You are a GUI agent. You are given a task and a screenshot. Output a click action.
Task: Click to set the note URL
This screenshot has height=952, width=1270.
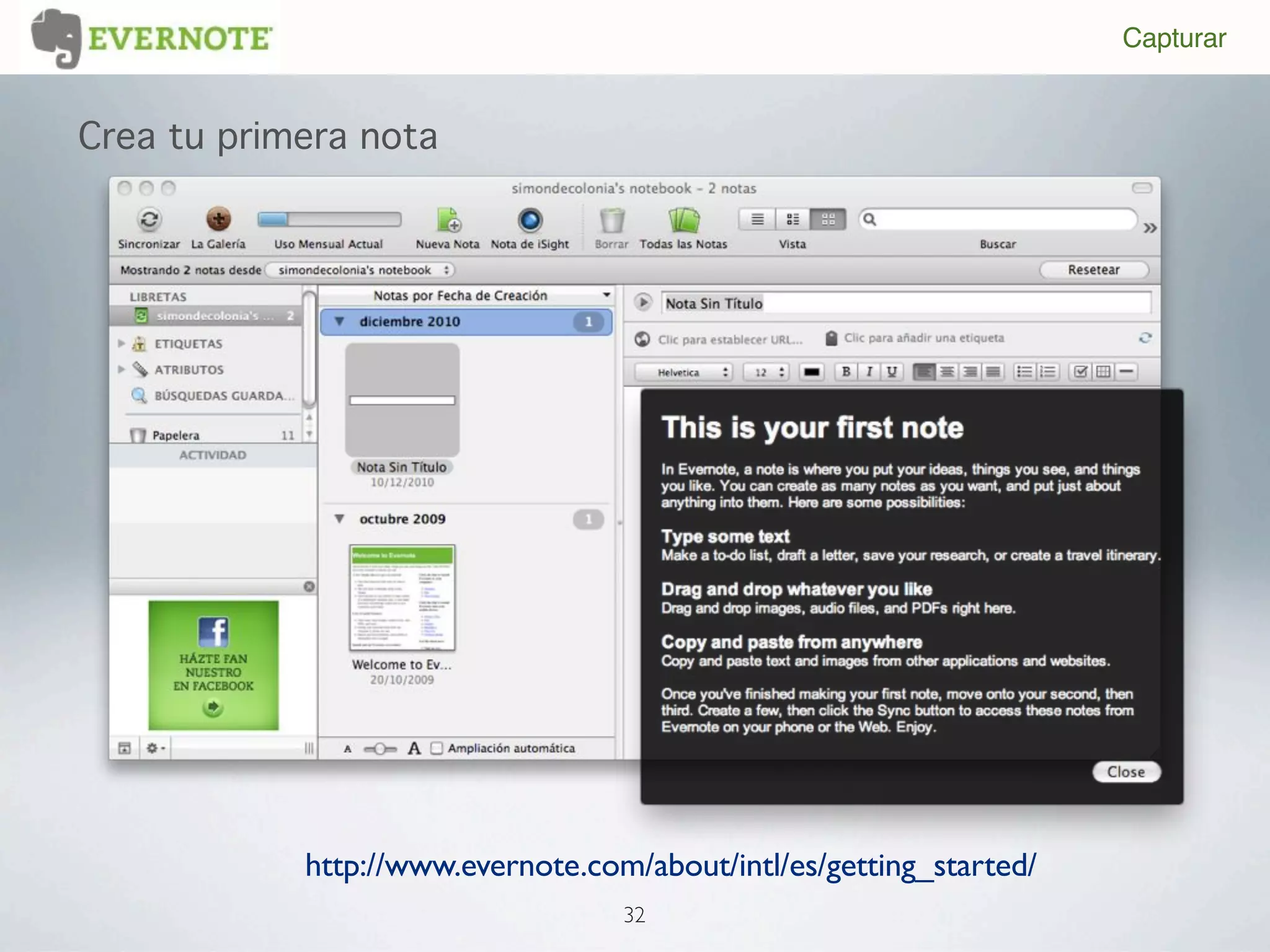pos(730,339)
